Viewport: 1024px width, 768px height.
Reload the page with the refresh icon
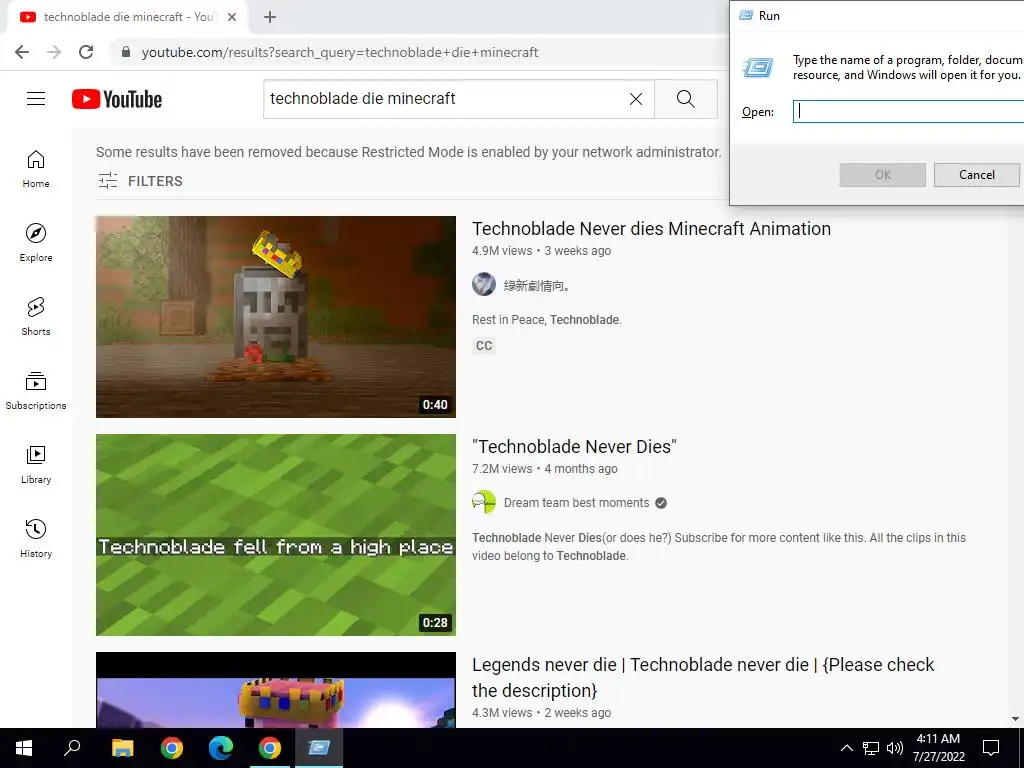86,52
